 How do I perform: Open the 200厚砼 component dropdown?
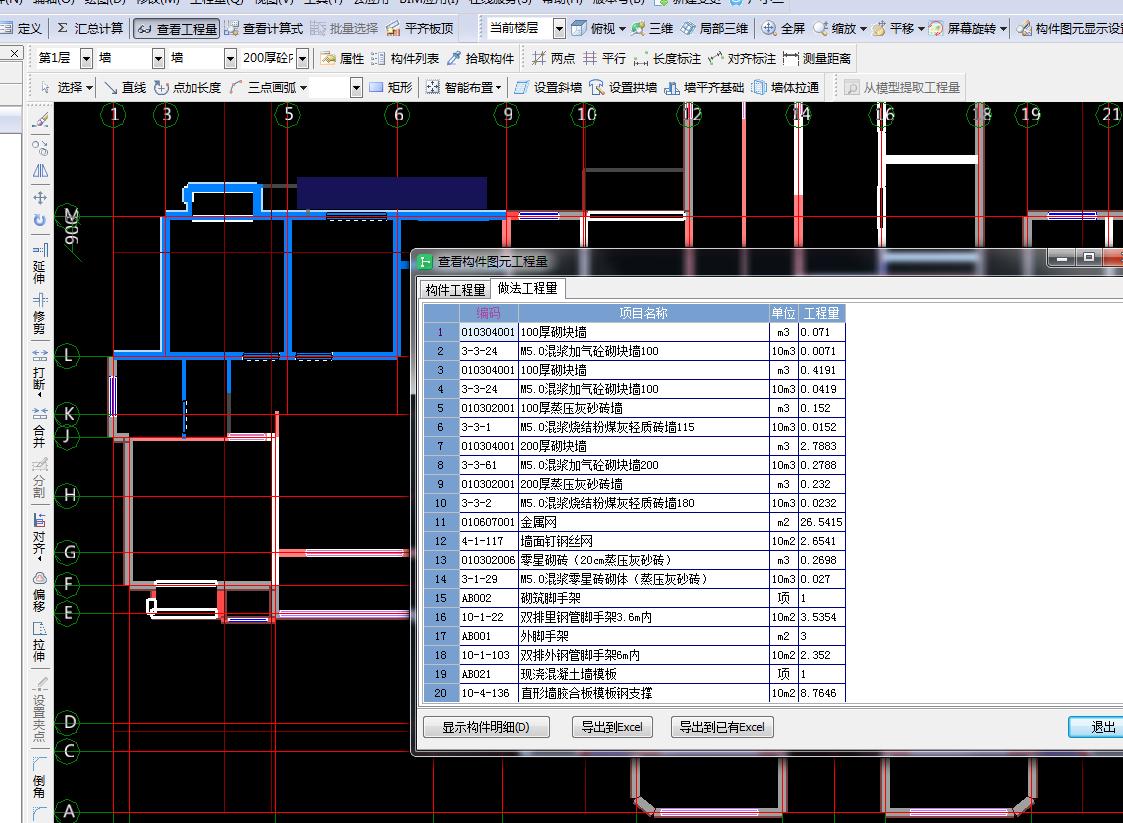[303, 58]
